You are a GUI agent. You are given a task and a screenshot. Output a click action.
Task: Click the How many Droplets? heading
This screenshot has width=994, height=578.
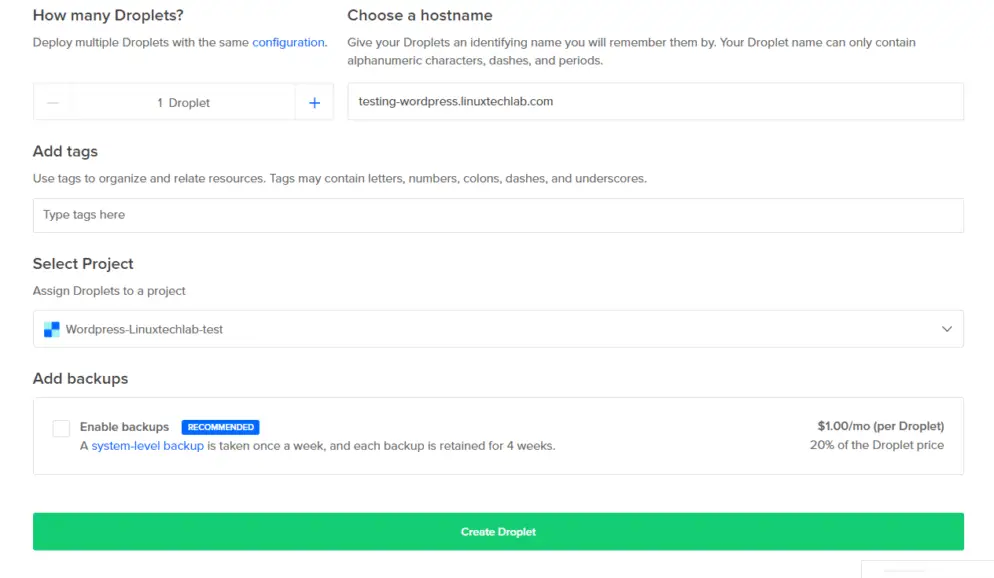108,16
